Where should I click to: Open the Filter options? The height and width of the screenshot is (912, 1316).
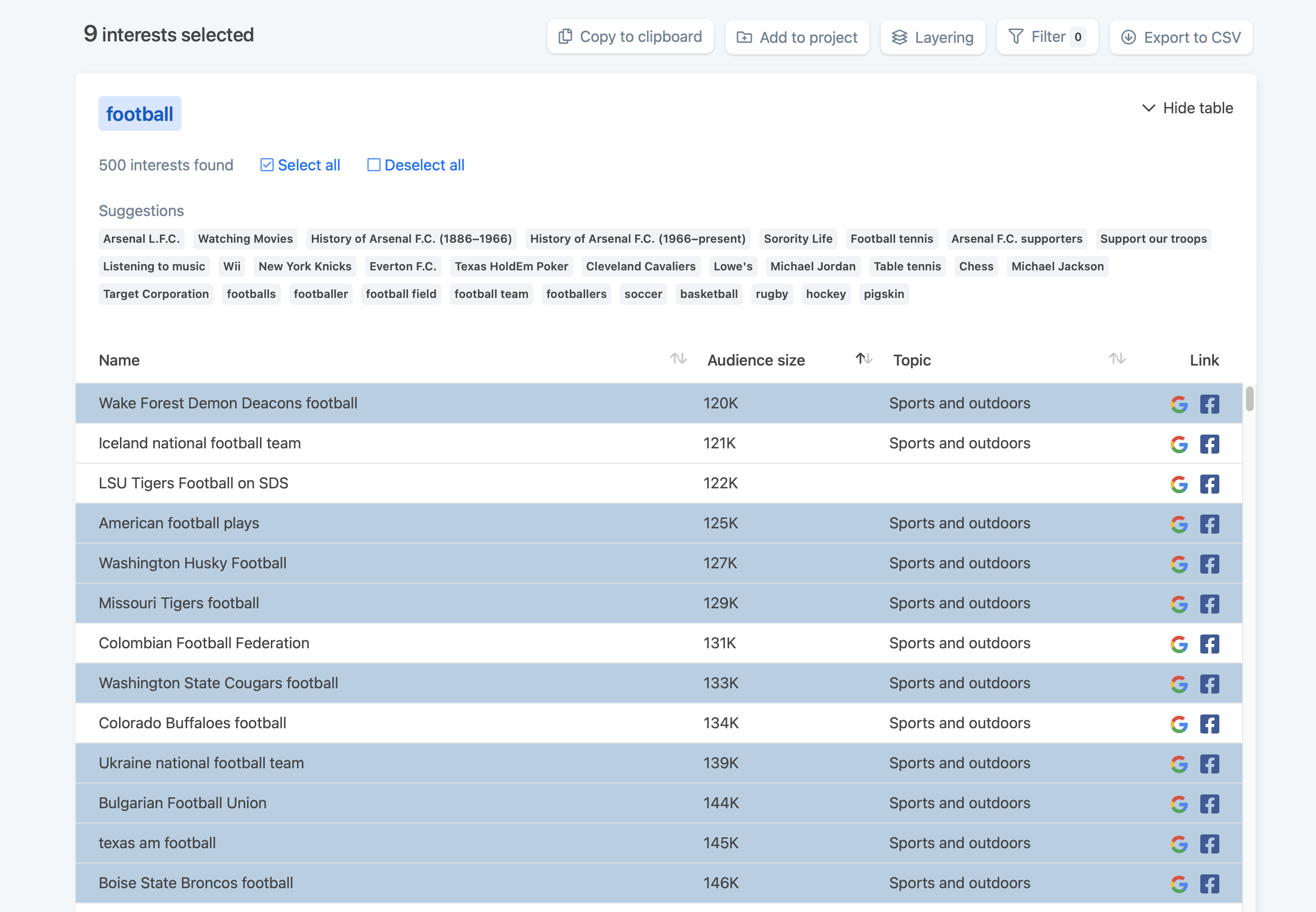pos(1047,37)
